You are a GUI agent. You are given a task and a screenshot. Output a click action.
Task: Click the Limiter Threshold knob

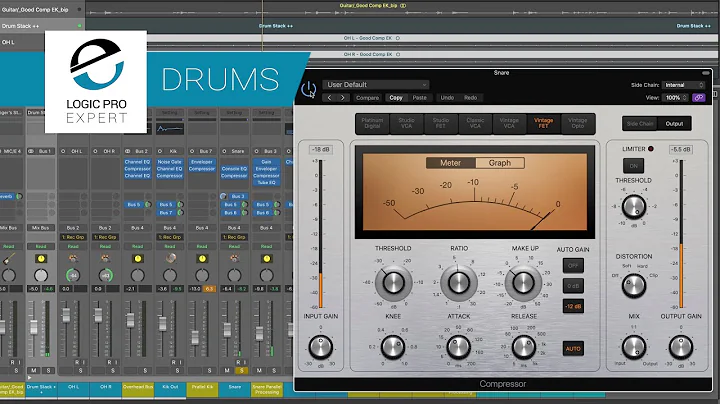634,207
